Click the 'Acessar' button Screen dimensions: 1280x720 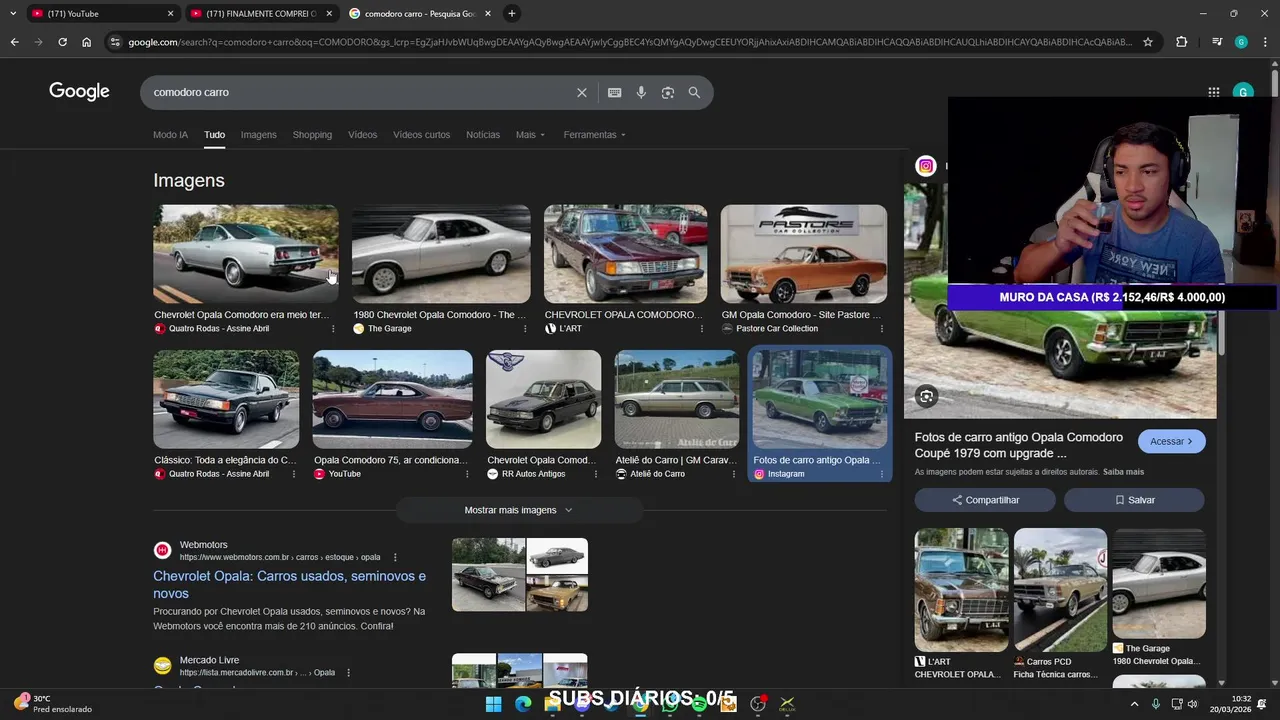coord(1171,441)
